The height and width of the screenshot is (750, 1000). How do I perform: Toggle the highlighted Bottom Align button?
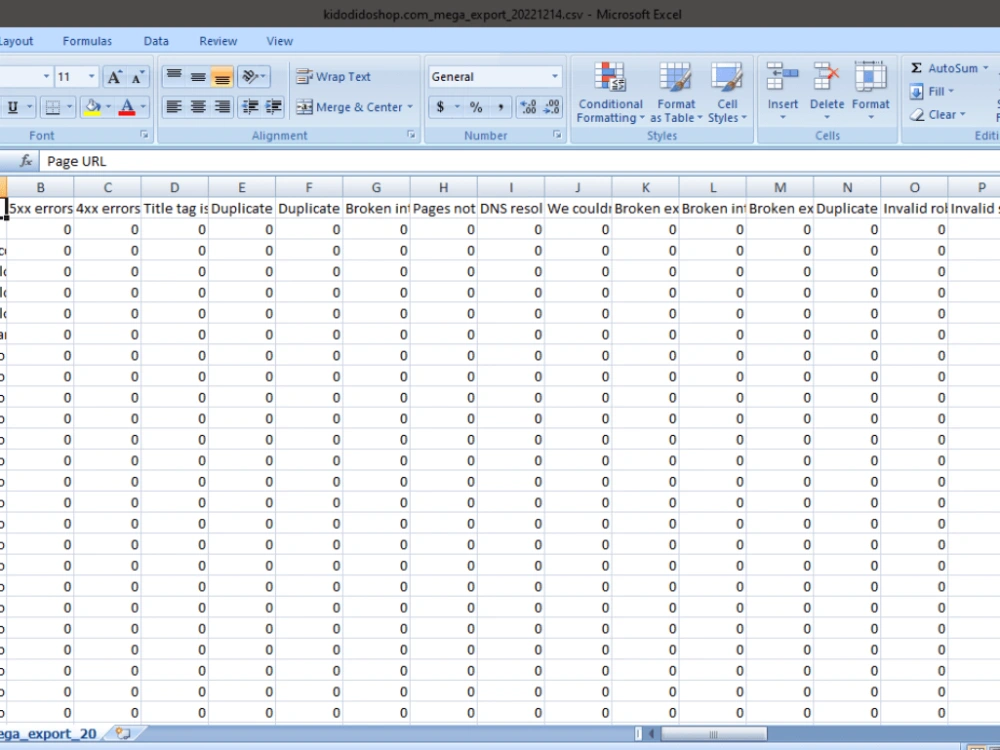pyautogui.click(x=222, y=77)
